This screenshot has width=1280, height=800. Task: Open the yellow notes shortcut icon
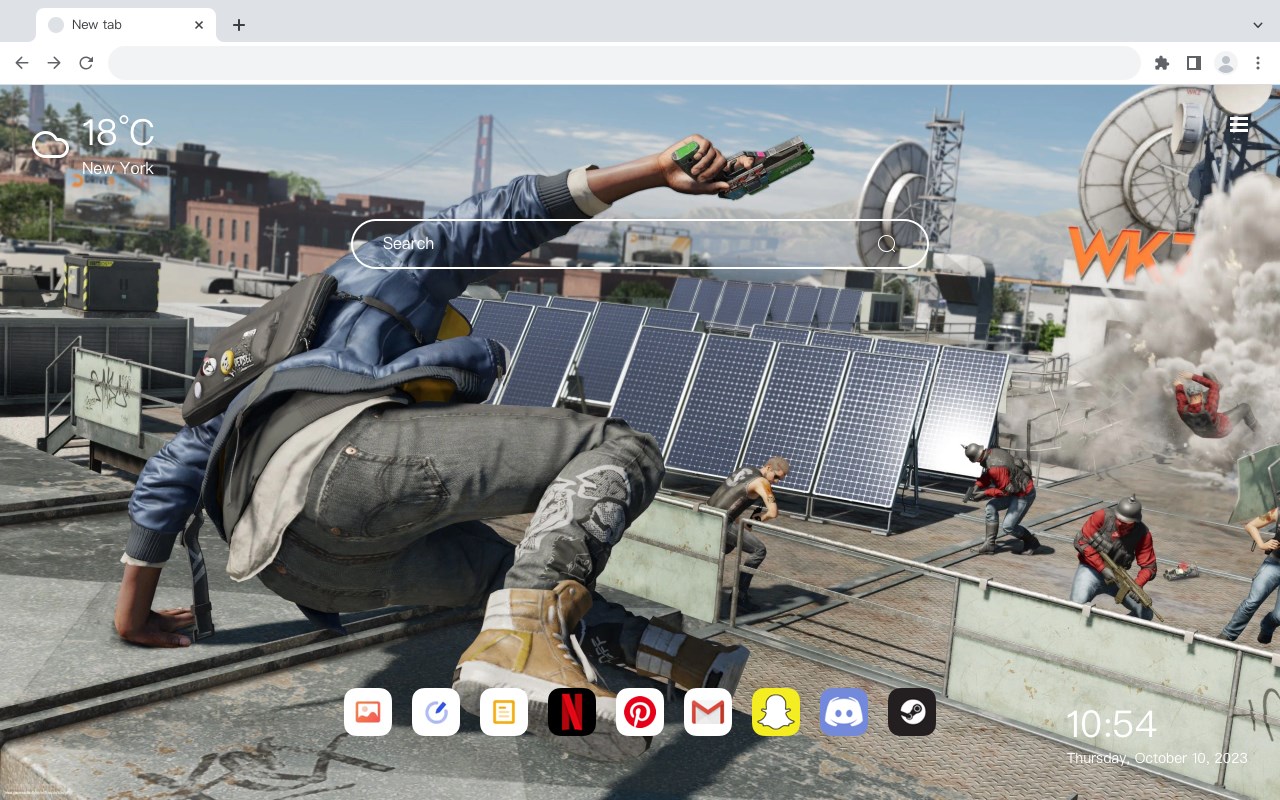coord(504,712)
